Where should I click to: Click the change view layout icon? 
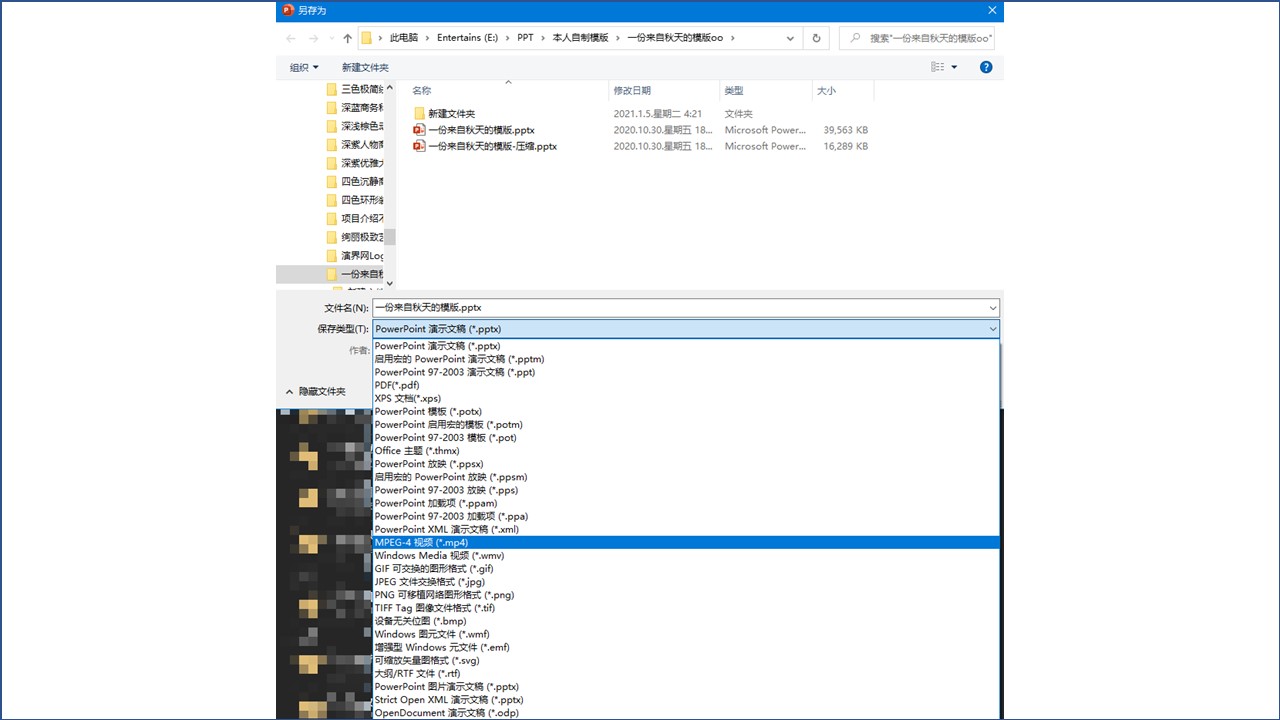938,67
